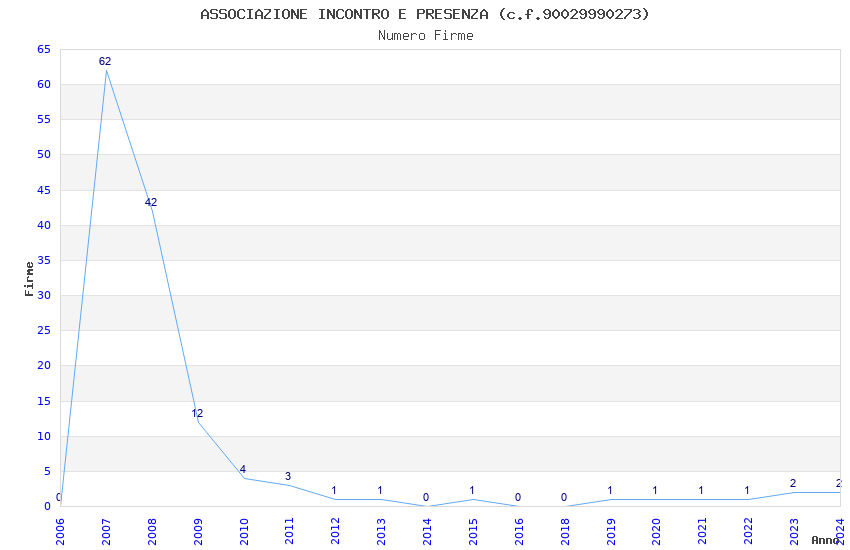The image size is (850, 550).
Task: Click the y-axis value 30
Action: pyautogui.click(x=44, y=295)
